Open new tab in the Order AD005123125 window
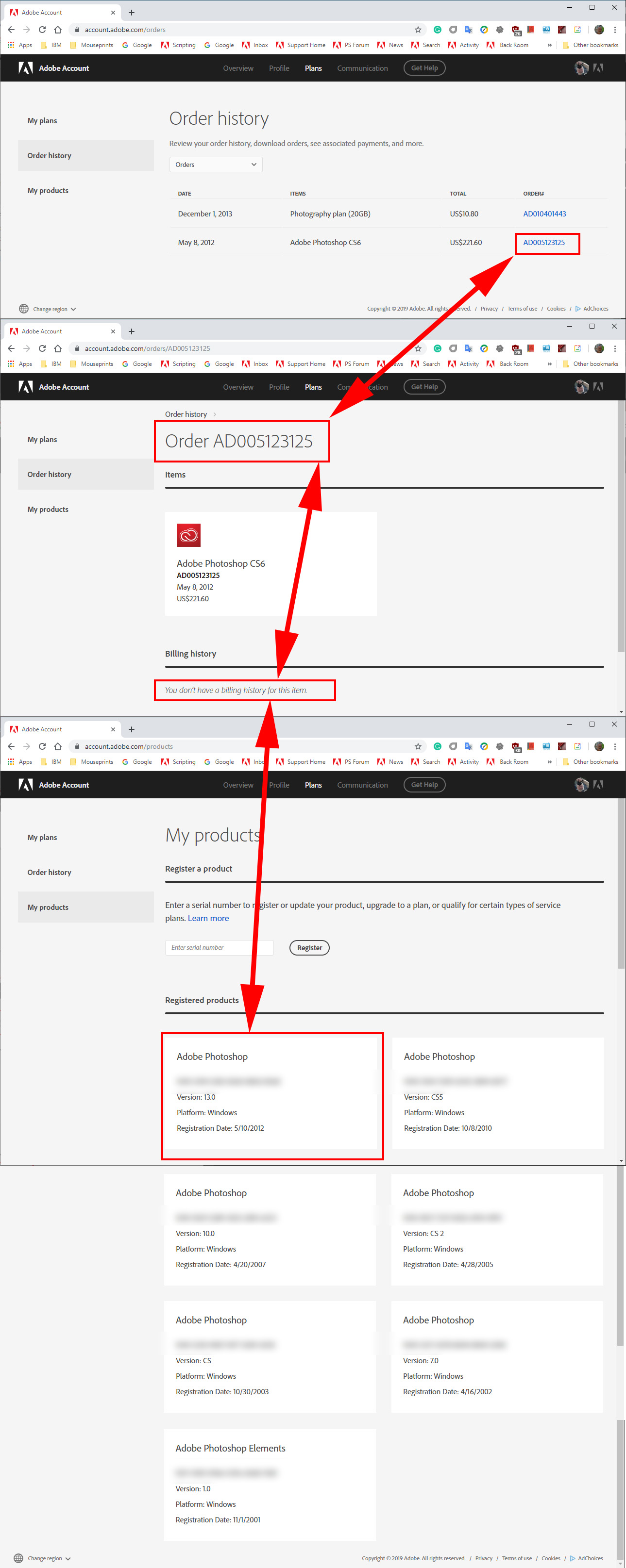This screenshot has height=1568, width=626. coord(132,331)
